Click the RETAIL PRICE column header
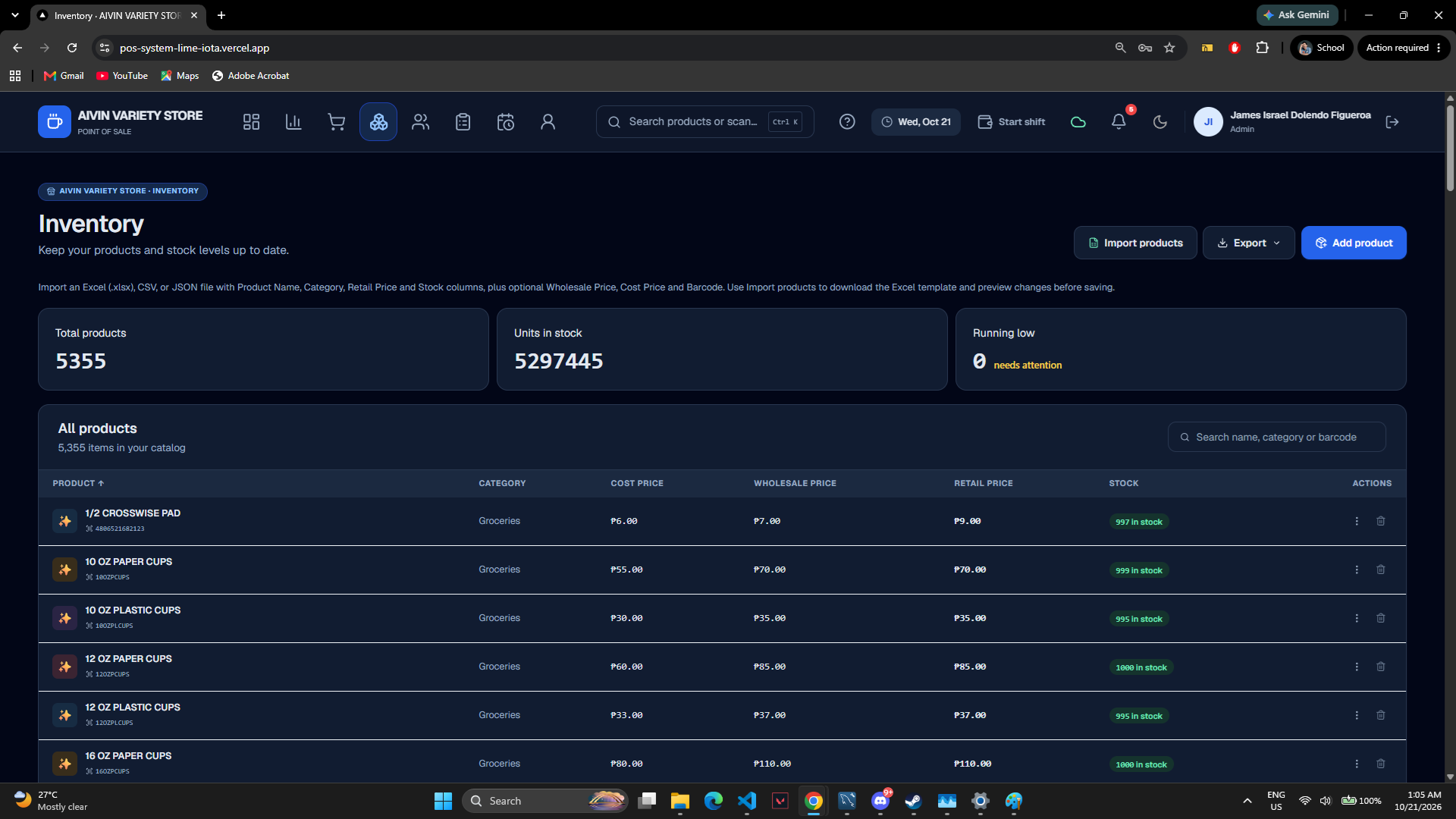This screenshot has height=819, width=1456. [984, 483]
